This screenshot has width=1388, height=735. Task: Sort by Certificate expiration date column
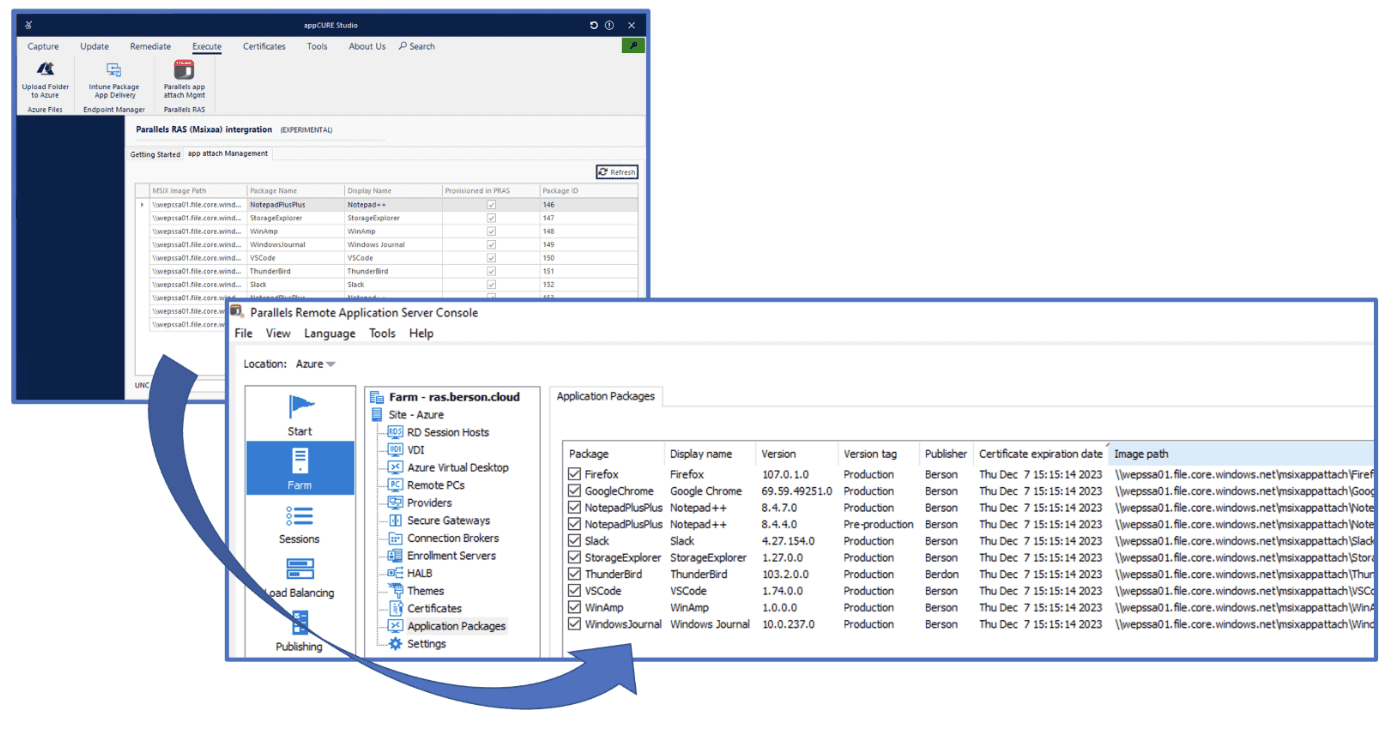1041,454
